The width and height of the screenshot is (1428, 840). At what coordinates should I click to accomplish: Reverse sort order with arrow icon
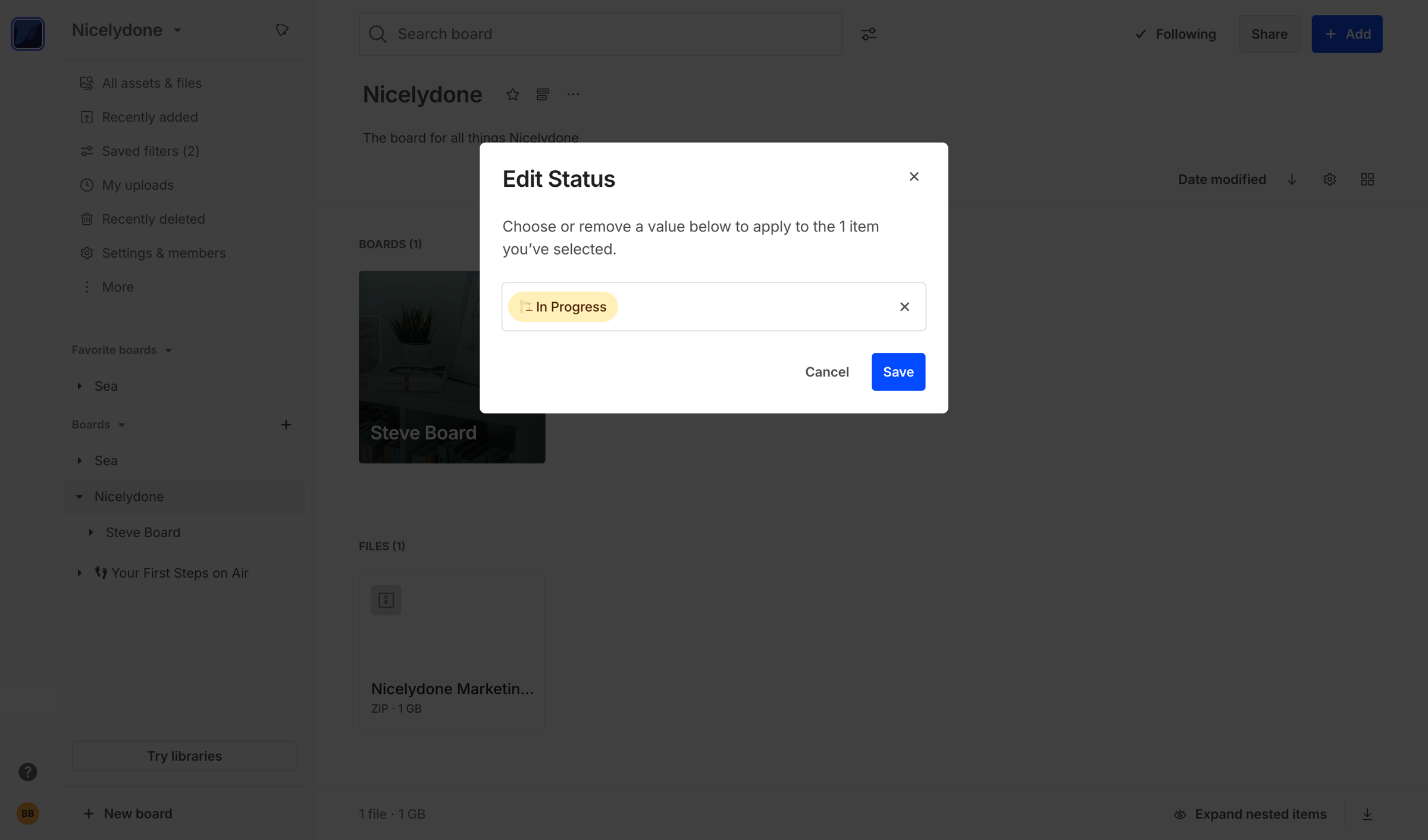pos(1292,180)
